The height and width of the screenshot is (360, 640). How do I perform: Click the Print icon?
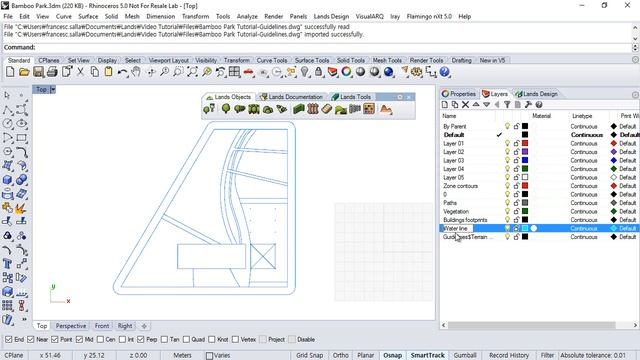pyautogui.click(x=52, y=72)
